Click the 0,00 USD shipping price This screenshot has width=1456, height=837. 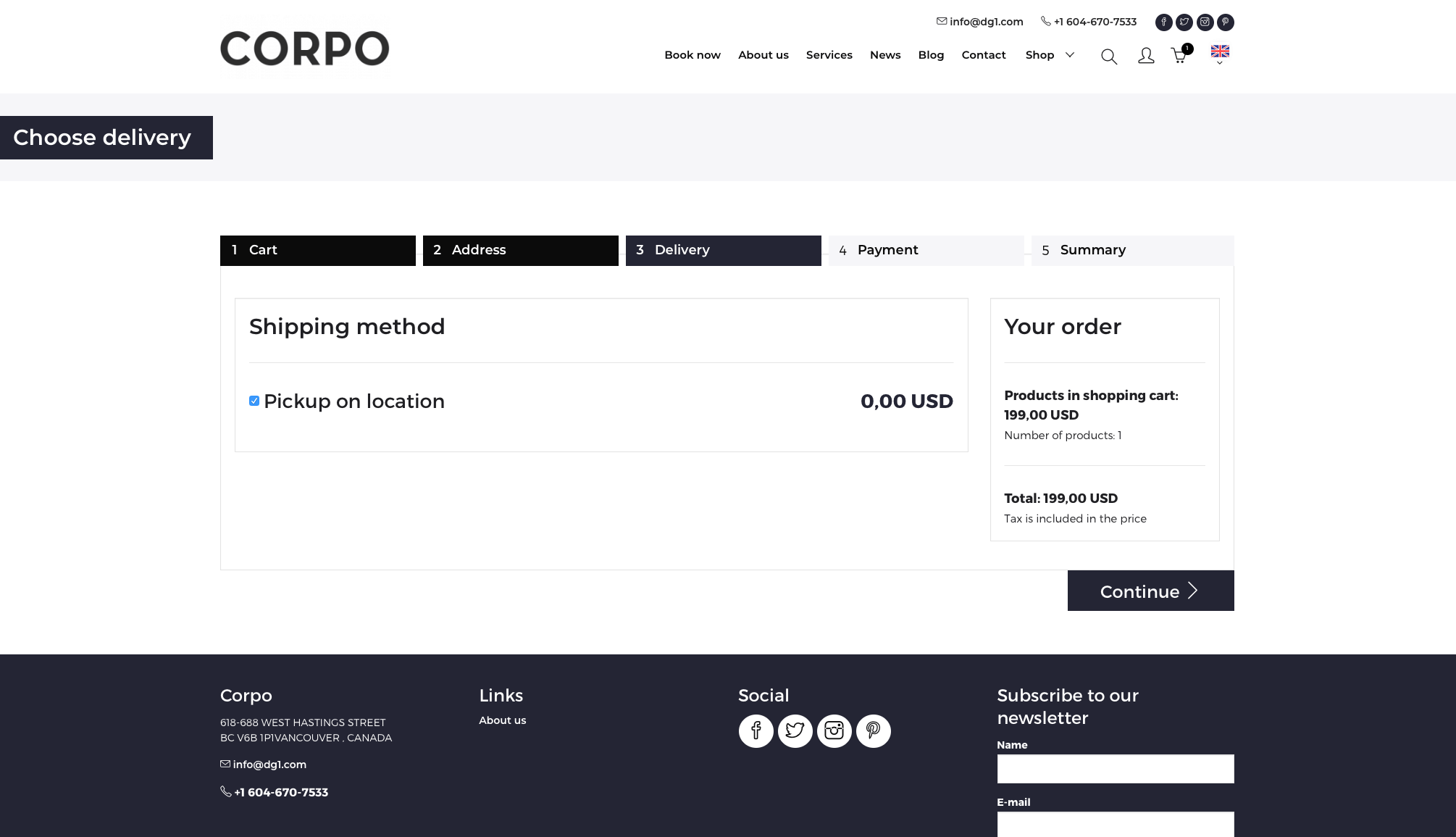tap(906, 401)
